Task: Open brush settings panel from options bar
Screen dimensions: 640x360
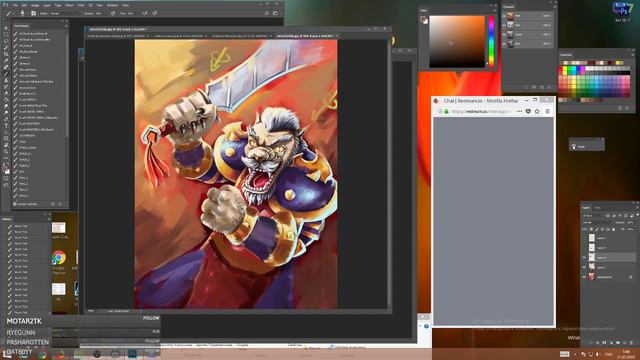Action: [33, 13]
